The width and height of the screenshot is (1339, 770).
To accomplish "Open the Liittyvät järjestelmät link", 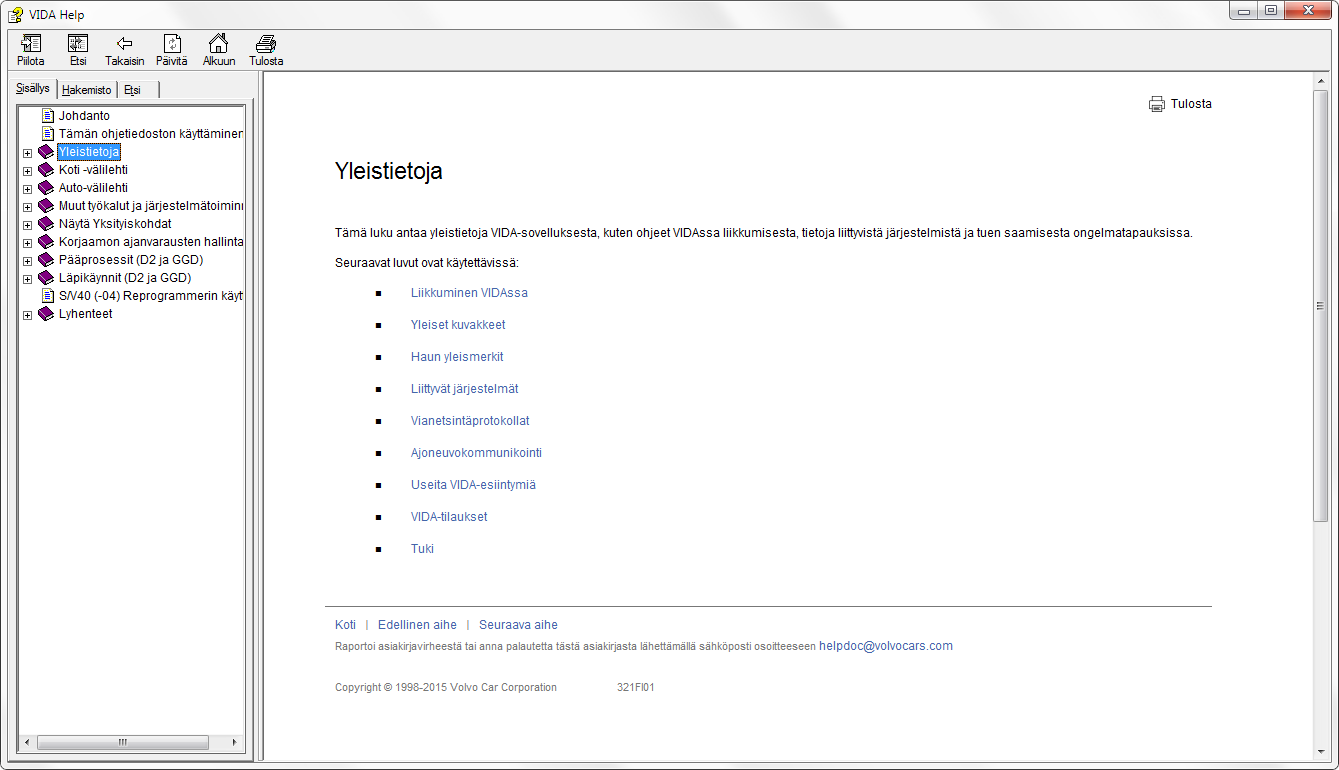I will pos(465,389).
